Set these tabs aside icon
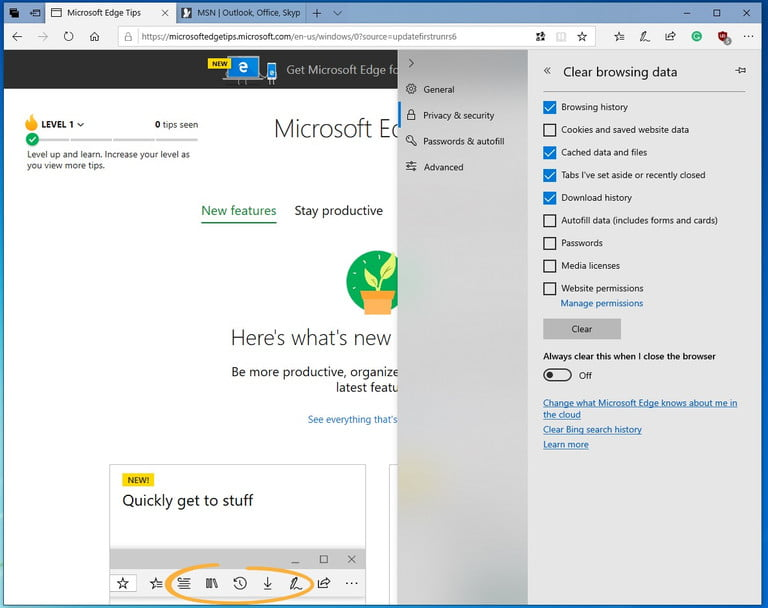Viewport: 768px width, 608px height. click(35, 13)
